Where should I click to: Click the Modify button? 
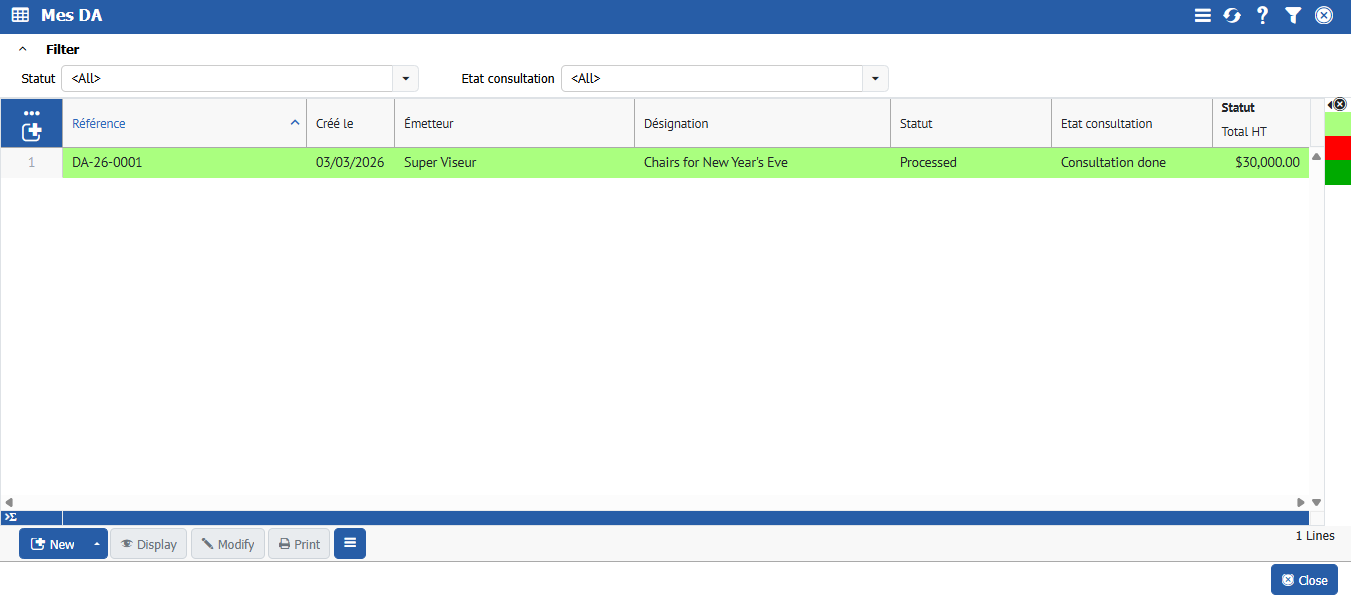[x=228, y=544]
